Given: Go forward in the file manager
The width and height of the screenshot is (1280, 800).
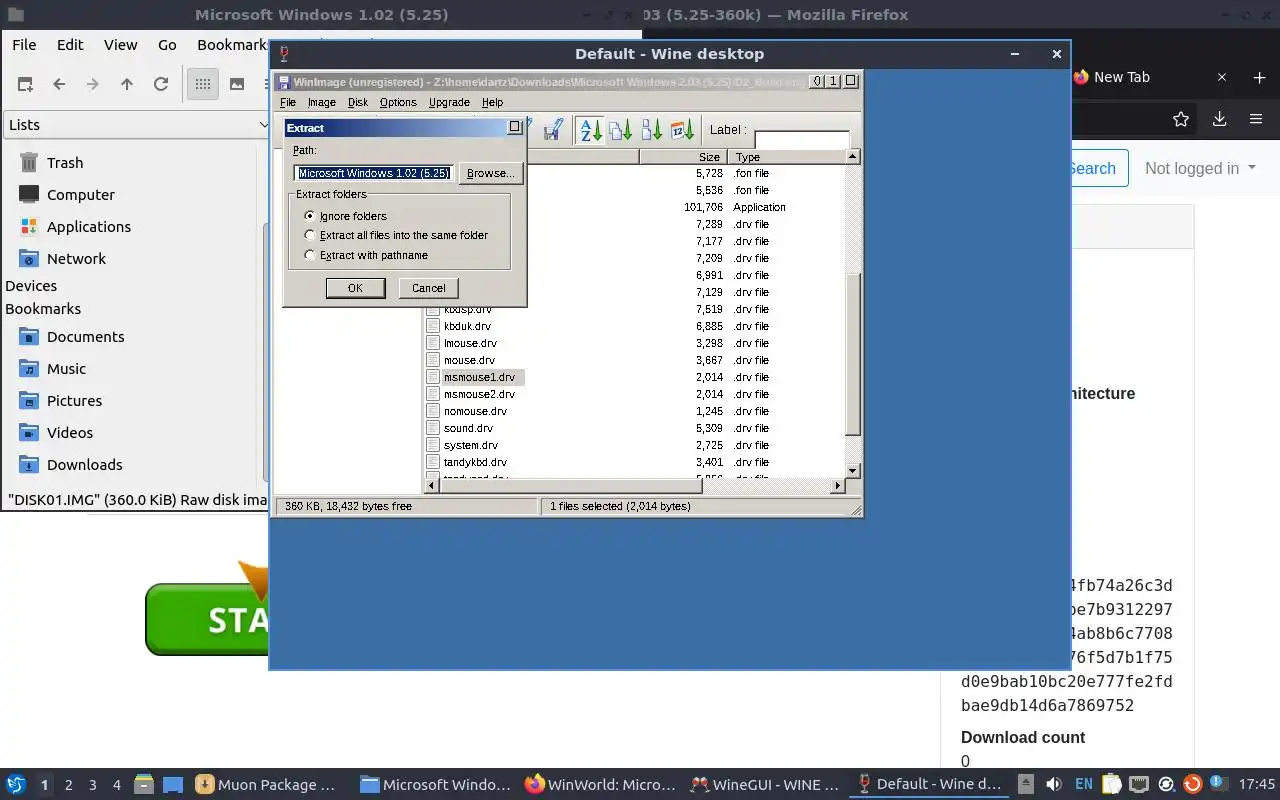Looking at the screenshot, I should (93, 84).
